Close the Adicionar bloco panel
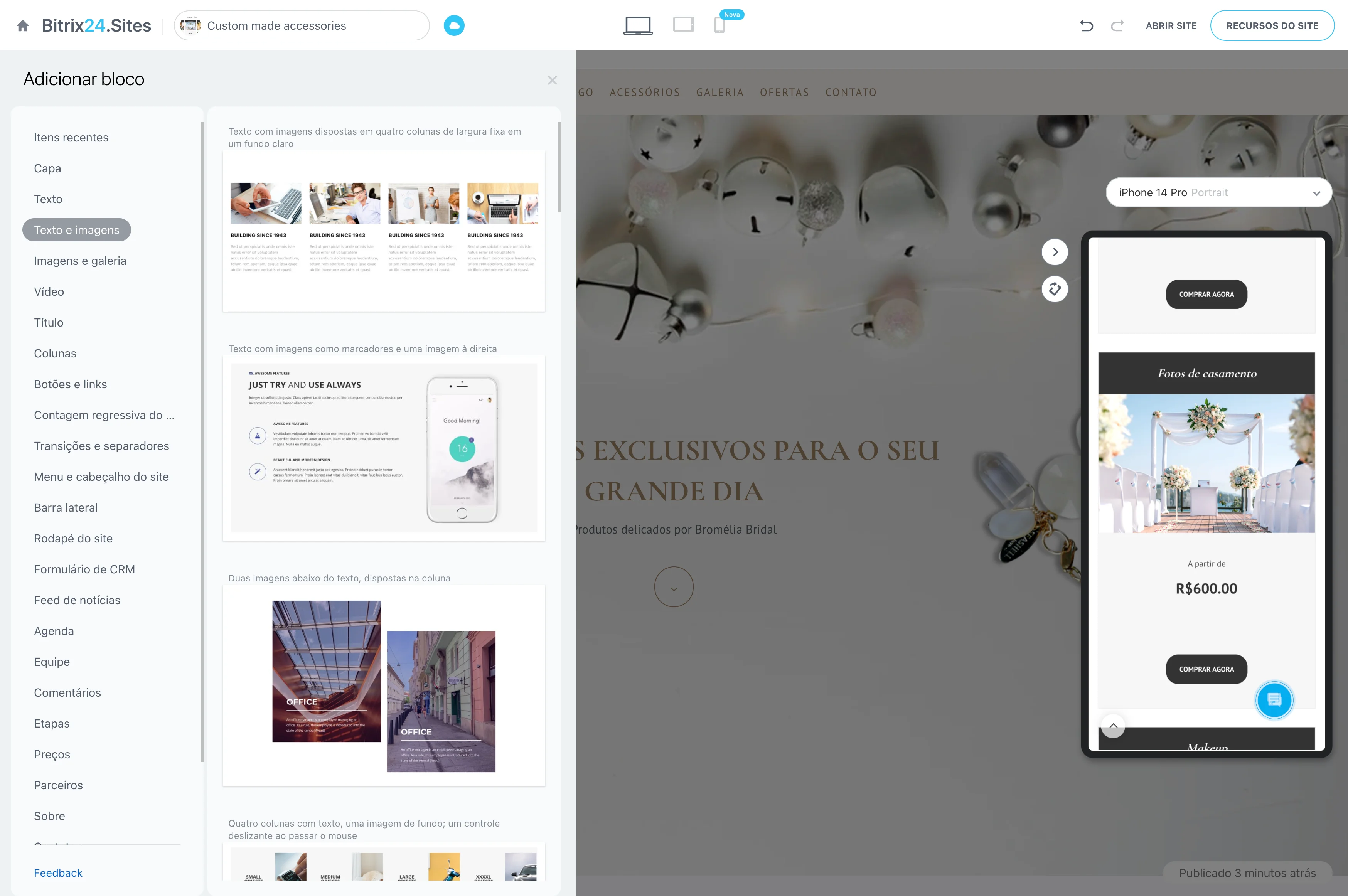1348x896 pixels. coord(552,81)
